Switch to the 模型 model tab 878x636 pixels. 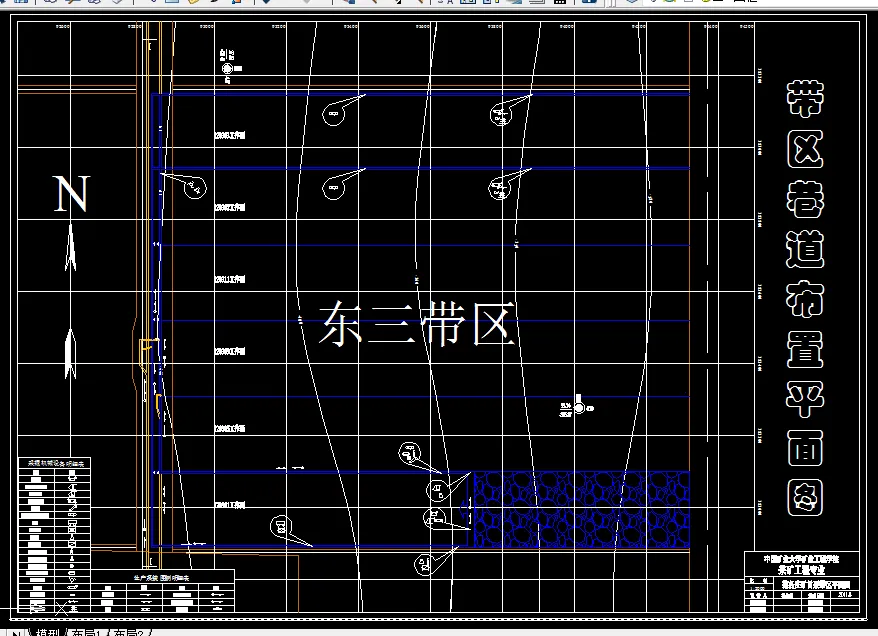(x=48, y=632)
